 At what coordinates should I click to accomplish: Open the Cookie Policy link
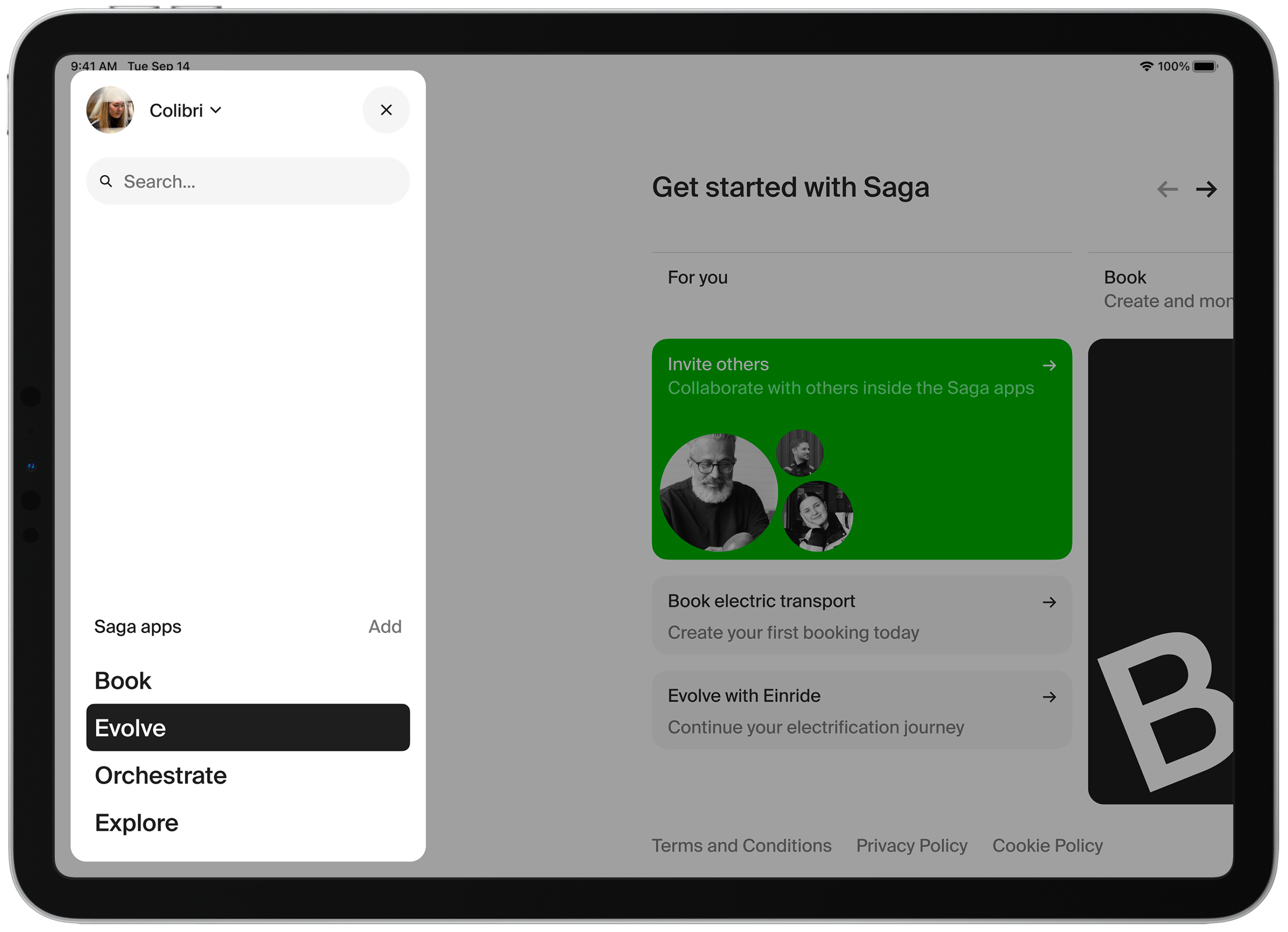[1047, 845]
